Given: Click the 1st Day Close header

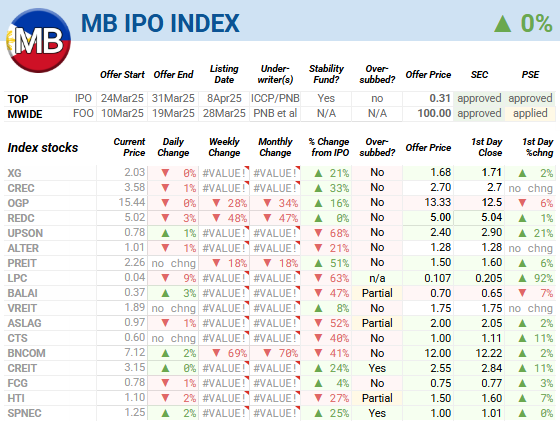Looking at the screenshot, I should coord(487,147).
